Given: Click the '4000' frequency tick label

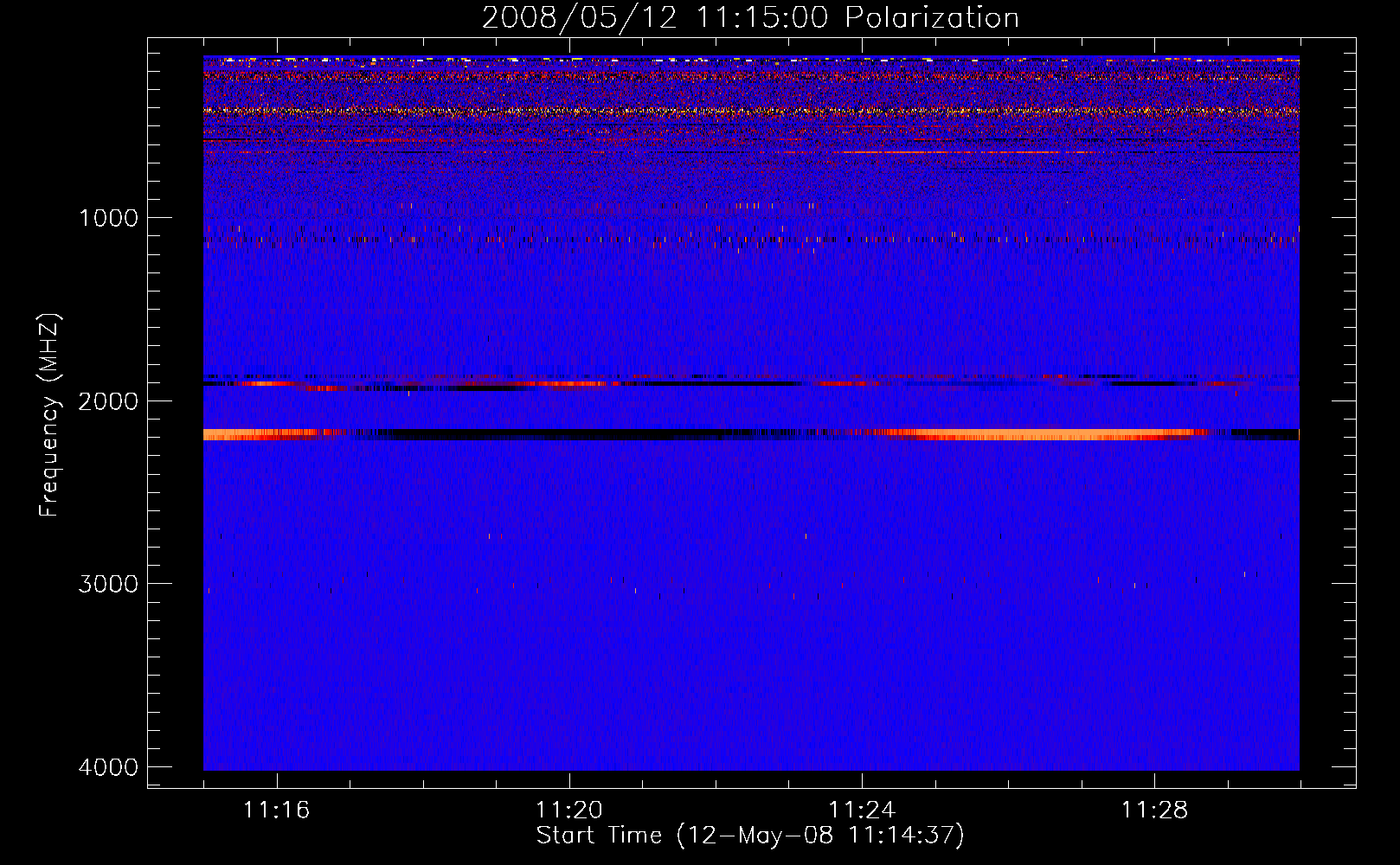Looking at the screenshot, I should coord(108,766).
